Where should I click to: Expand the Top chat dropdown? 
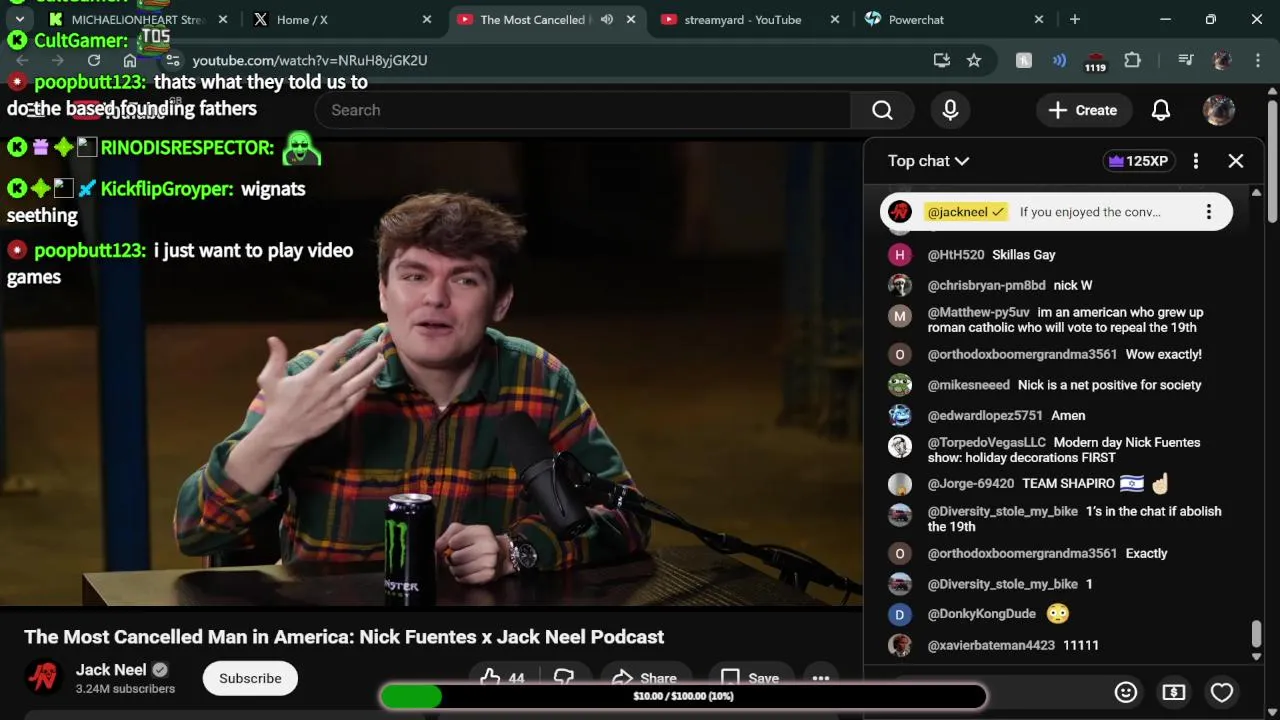(928, 161)
